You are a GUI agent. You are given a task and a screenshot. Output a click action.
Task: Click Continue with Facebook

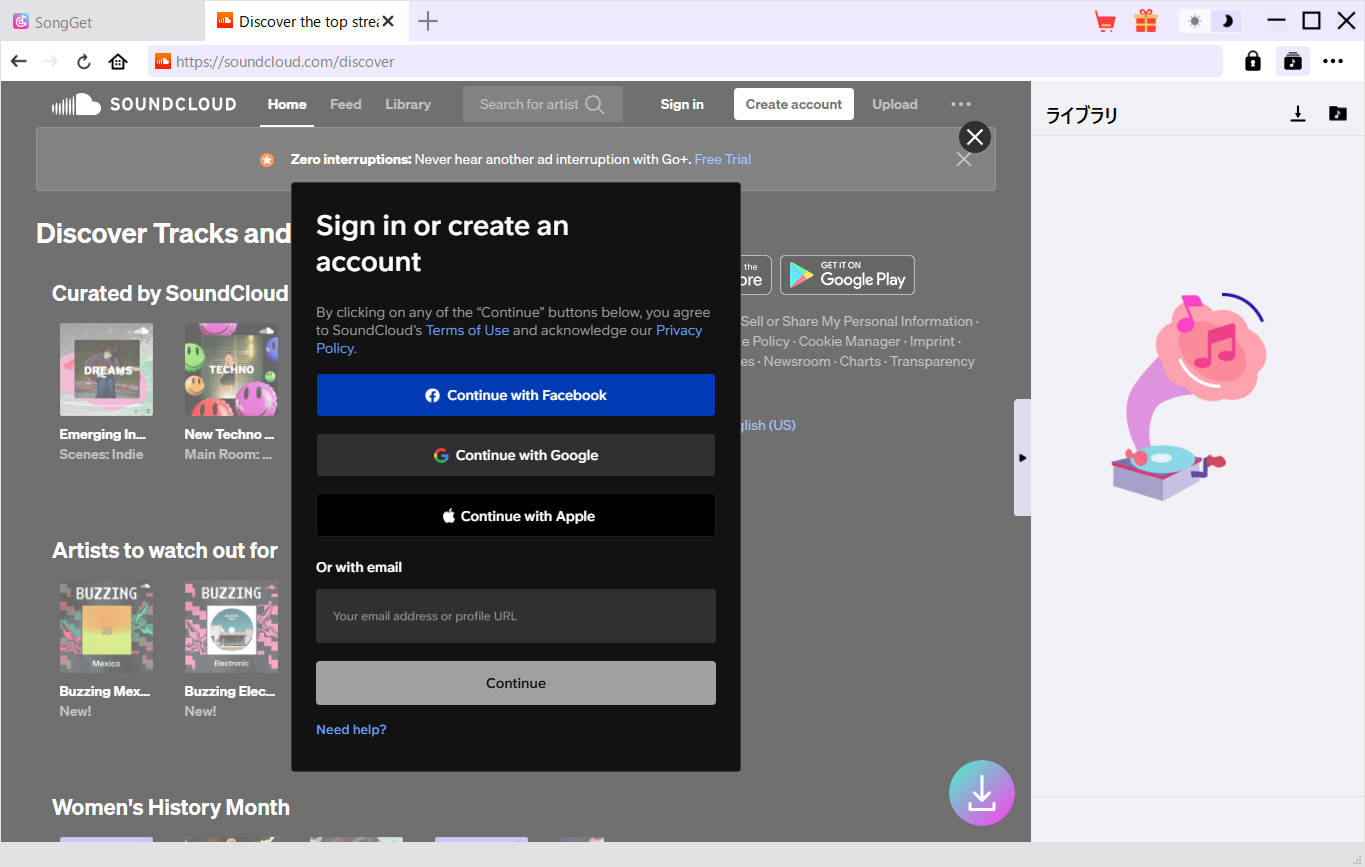point(516,395)
